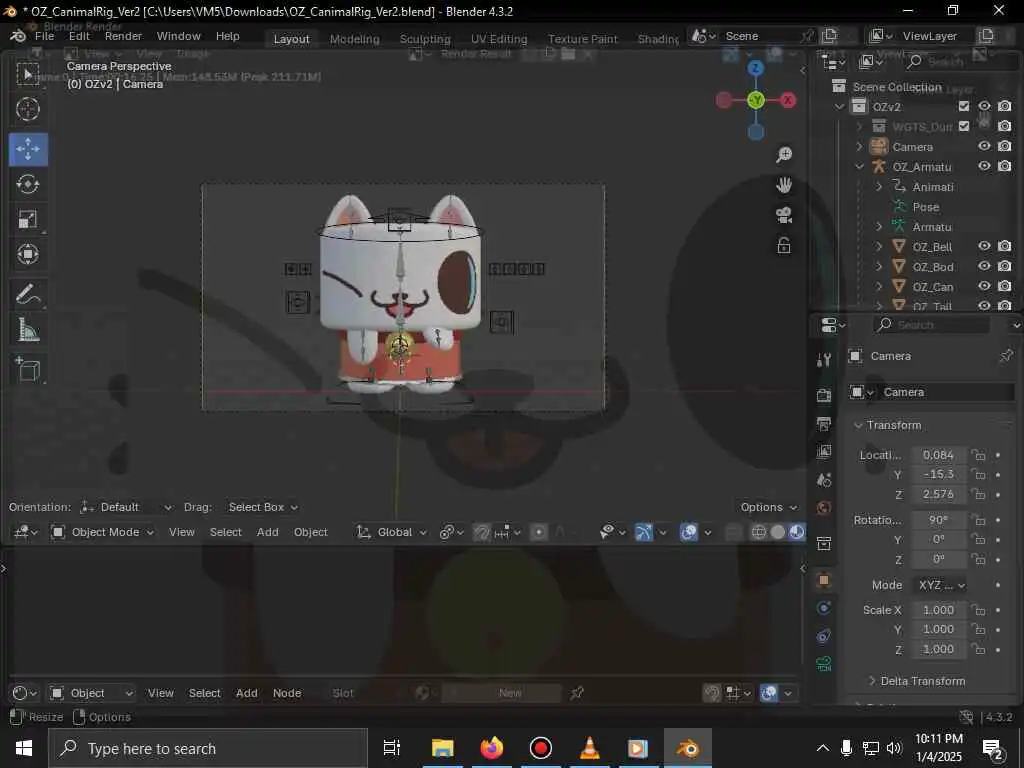Viewport: 1024px width, 768px height.
Task: Open the Drag Select Box dropdown
Action: click(263, 507)
